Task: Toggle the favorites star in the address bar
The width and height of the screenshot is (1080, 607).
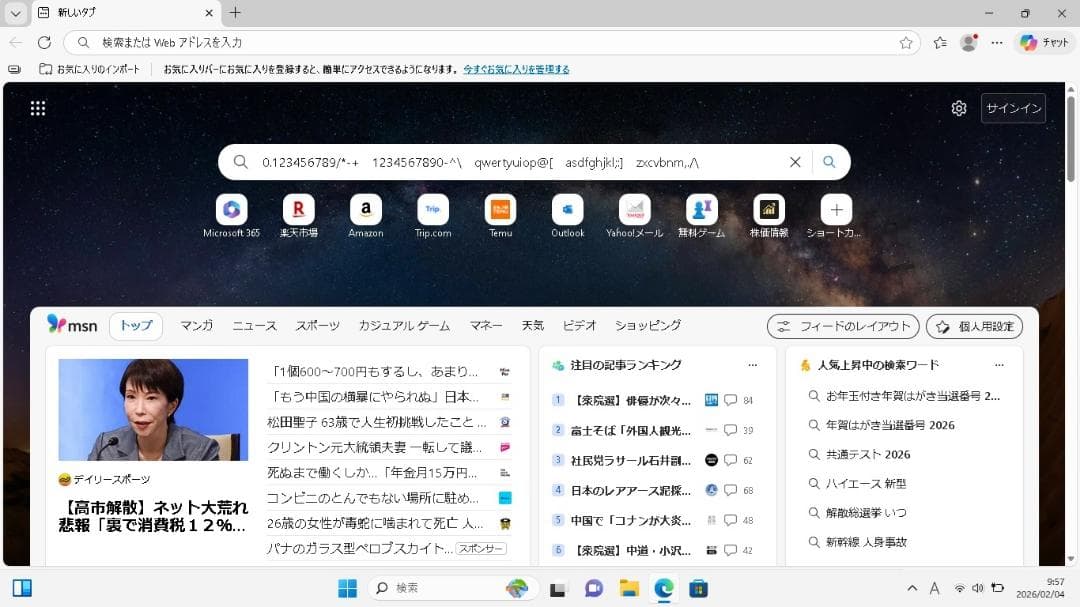Action: 904,42
